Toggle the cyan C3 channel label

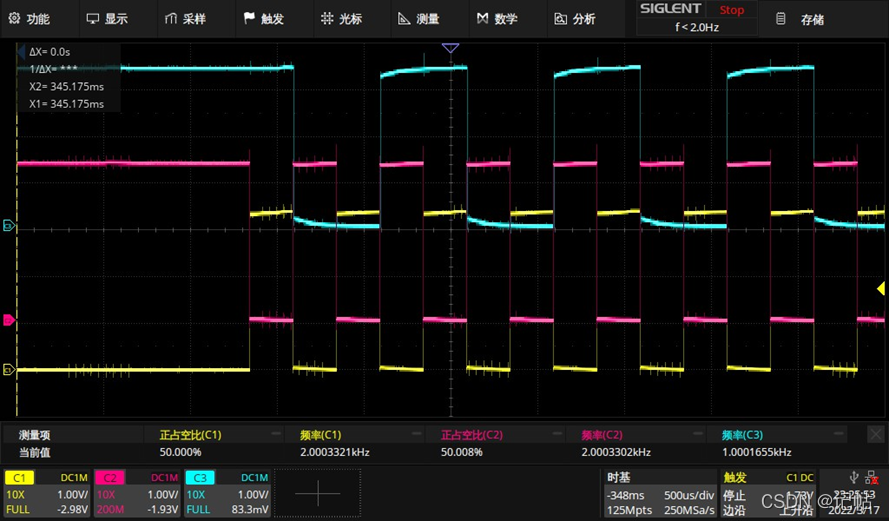(x=200, y=478)
